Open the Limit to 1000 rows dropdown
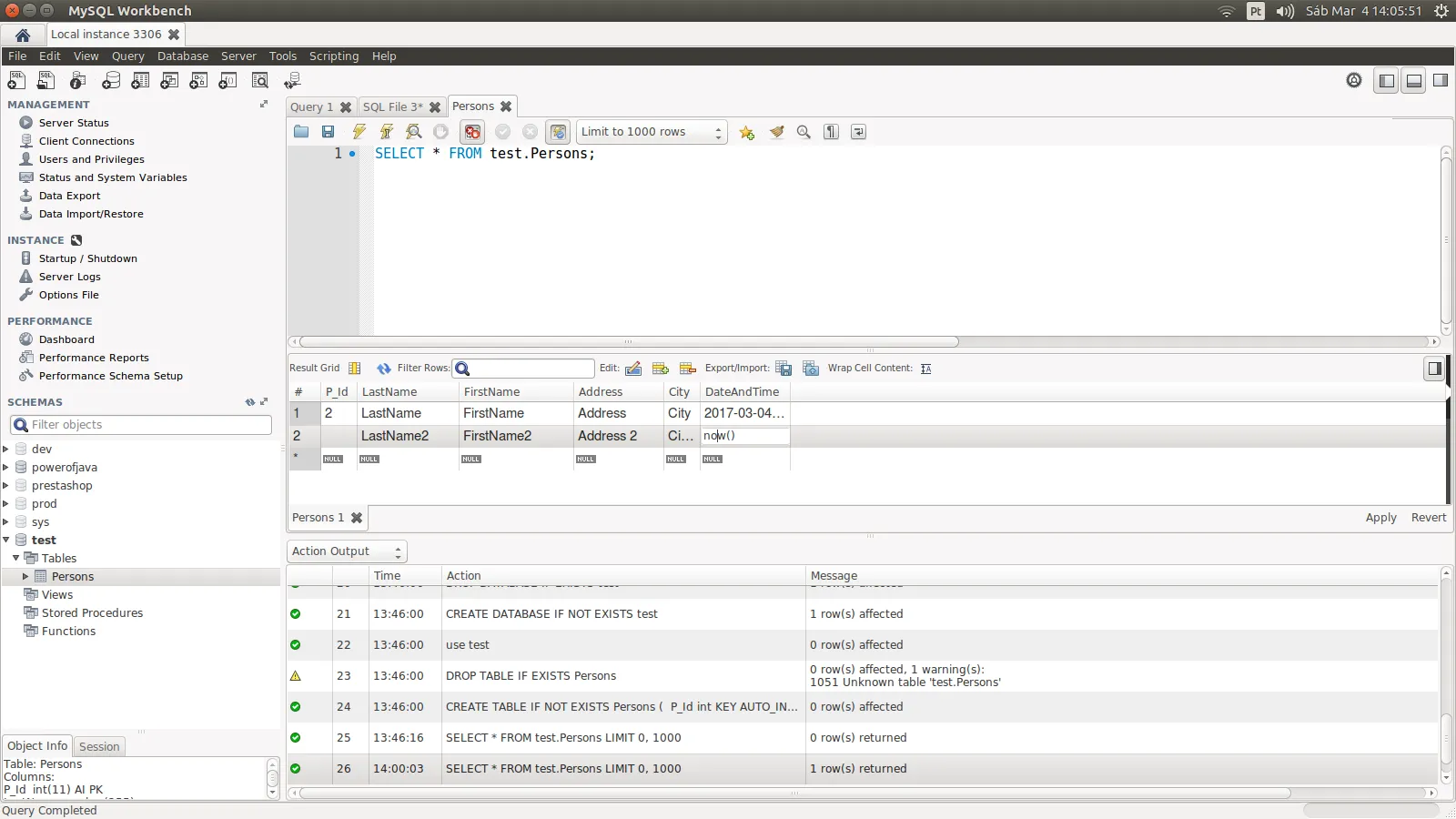 (x=652, y=132)
